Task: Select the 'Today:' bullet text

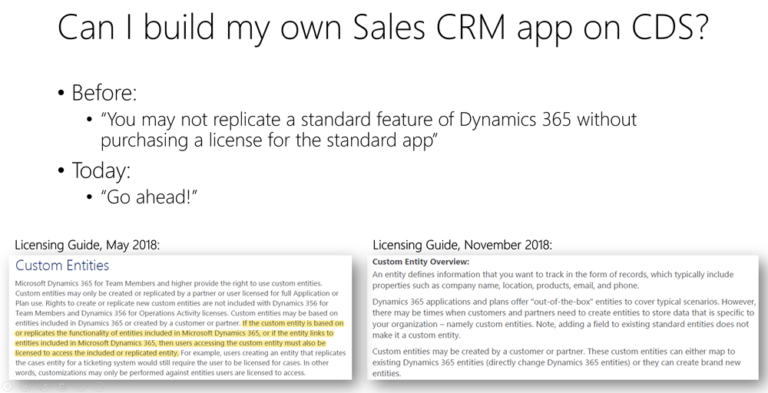Action: tap(101, 170)
